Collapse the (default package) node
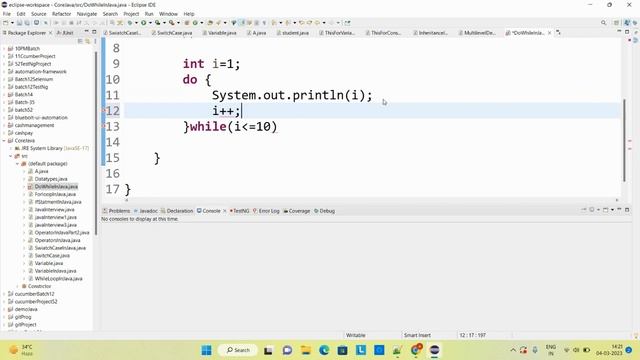 tap(18, 164)
